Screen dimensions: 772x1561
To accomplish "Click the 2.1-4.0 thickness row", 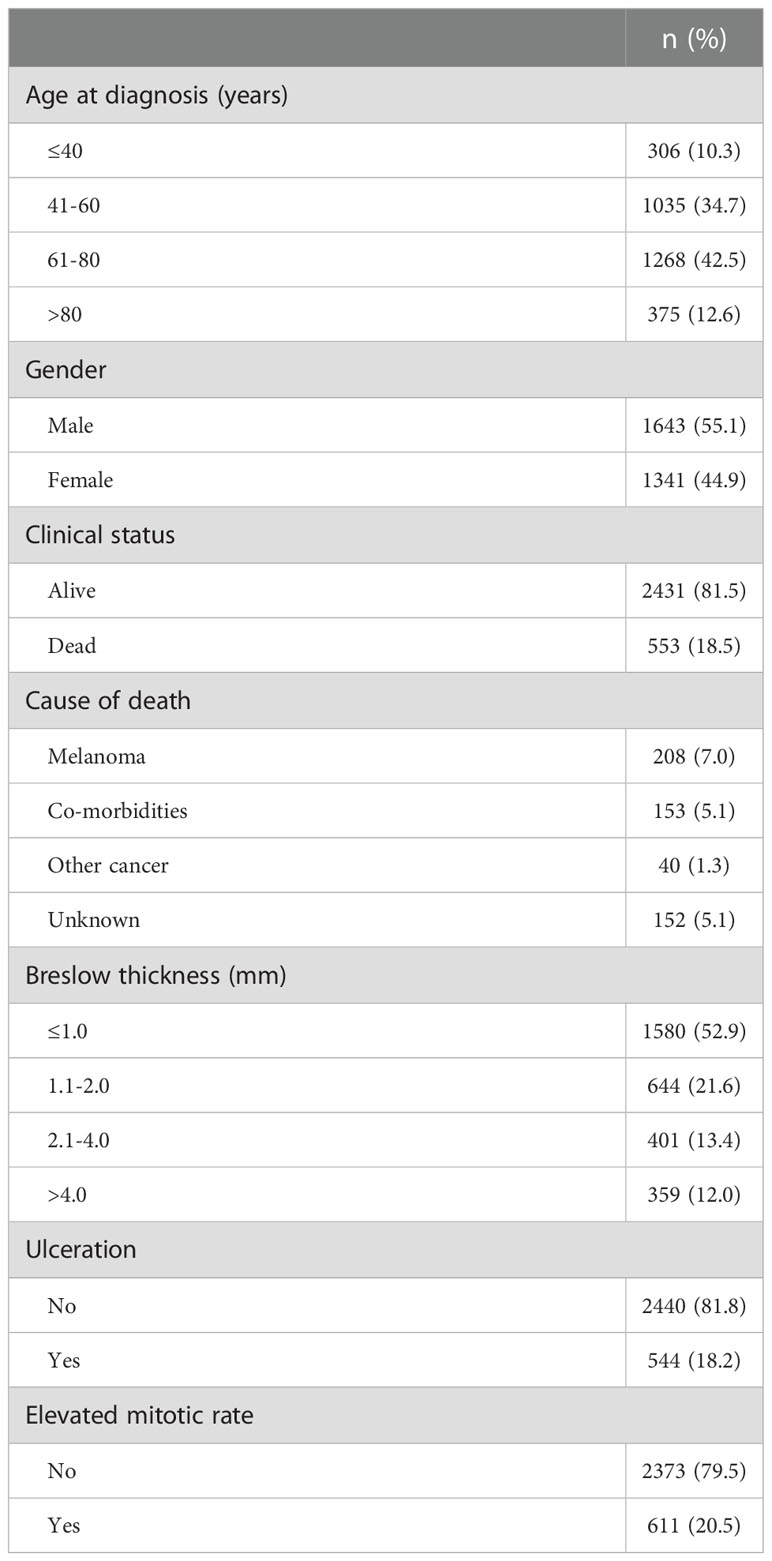I will click(x=385, y=1140).
